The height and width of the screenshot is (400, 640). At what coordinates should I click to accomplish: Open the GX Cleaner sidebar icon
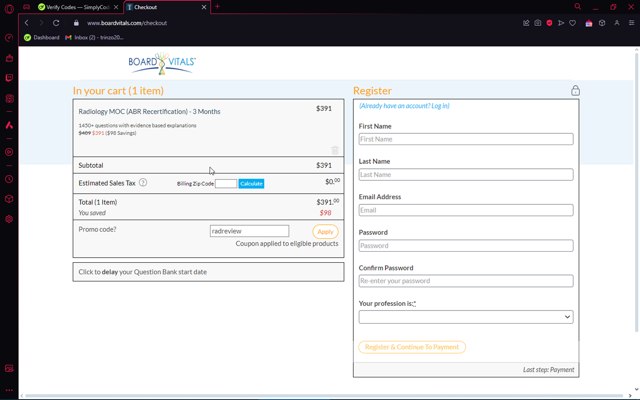click(x=9, y=58)
